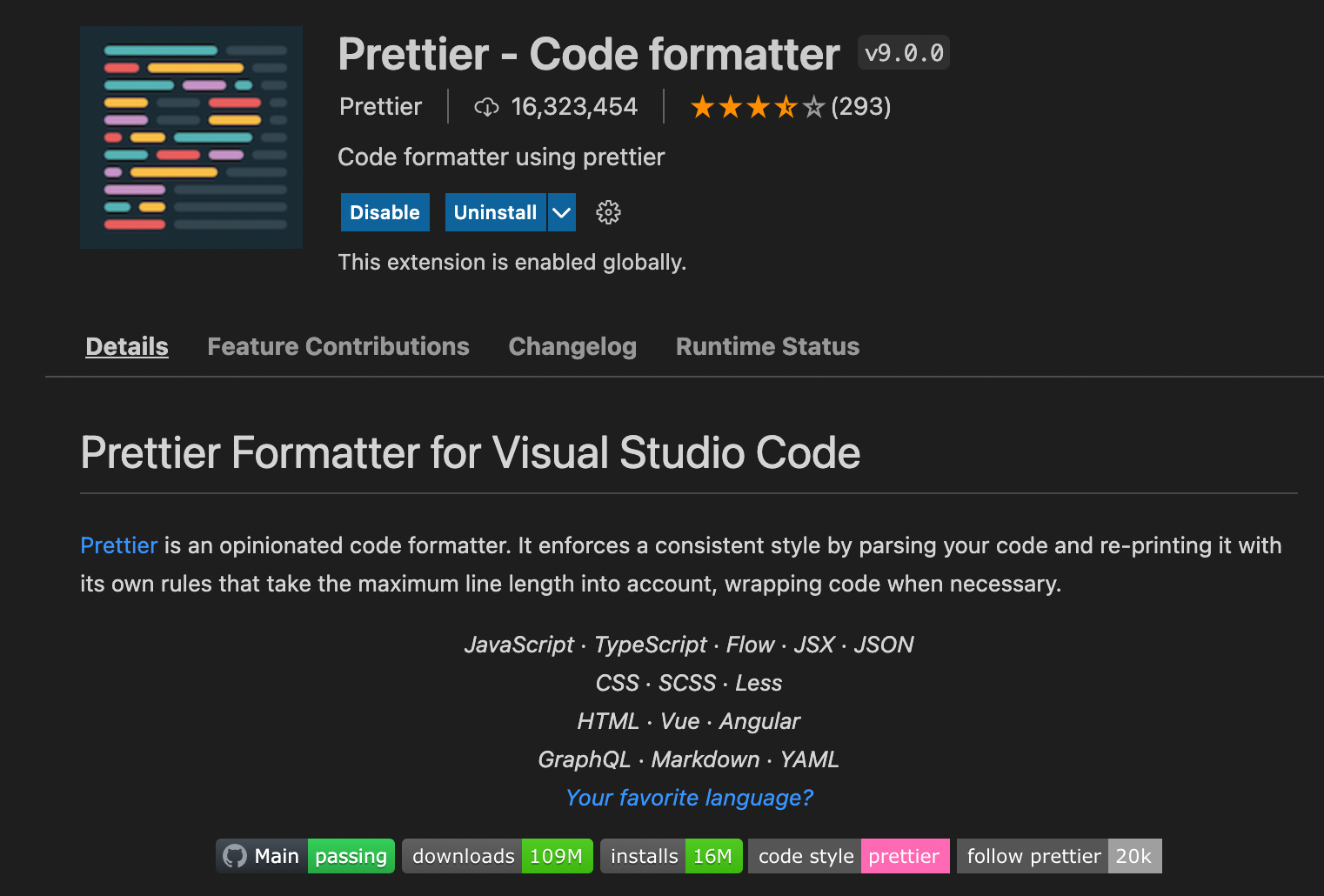Click the 'JavaScript' language text
This screenshot has width=1324, height=896.
519,645
